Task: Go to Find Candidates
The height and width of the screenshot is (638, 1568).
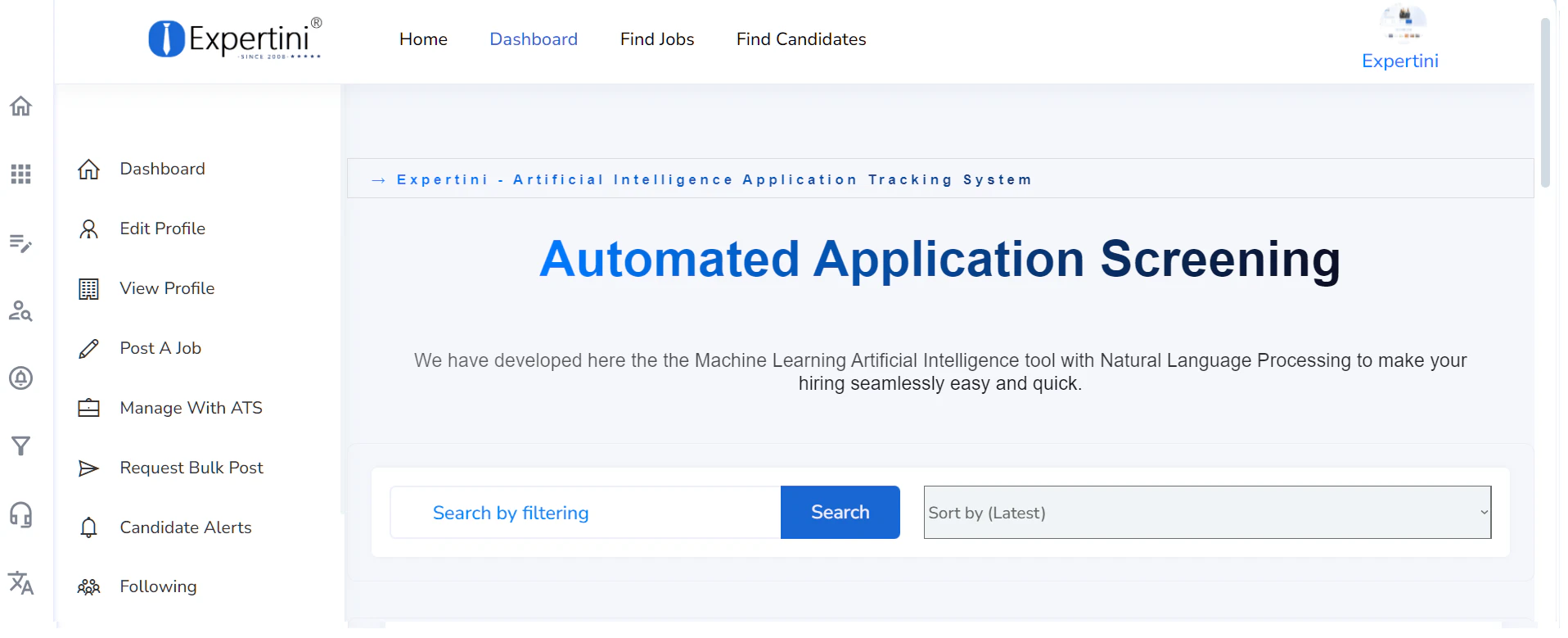Action: 801,39
